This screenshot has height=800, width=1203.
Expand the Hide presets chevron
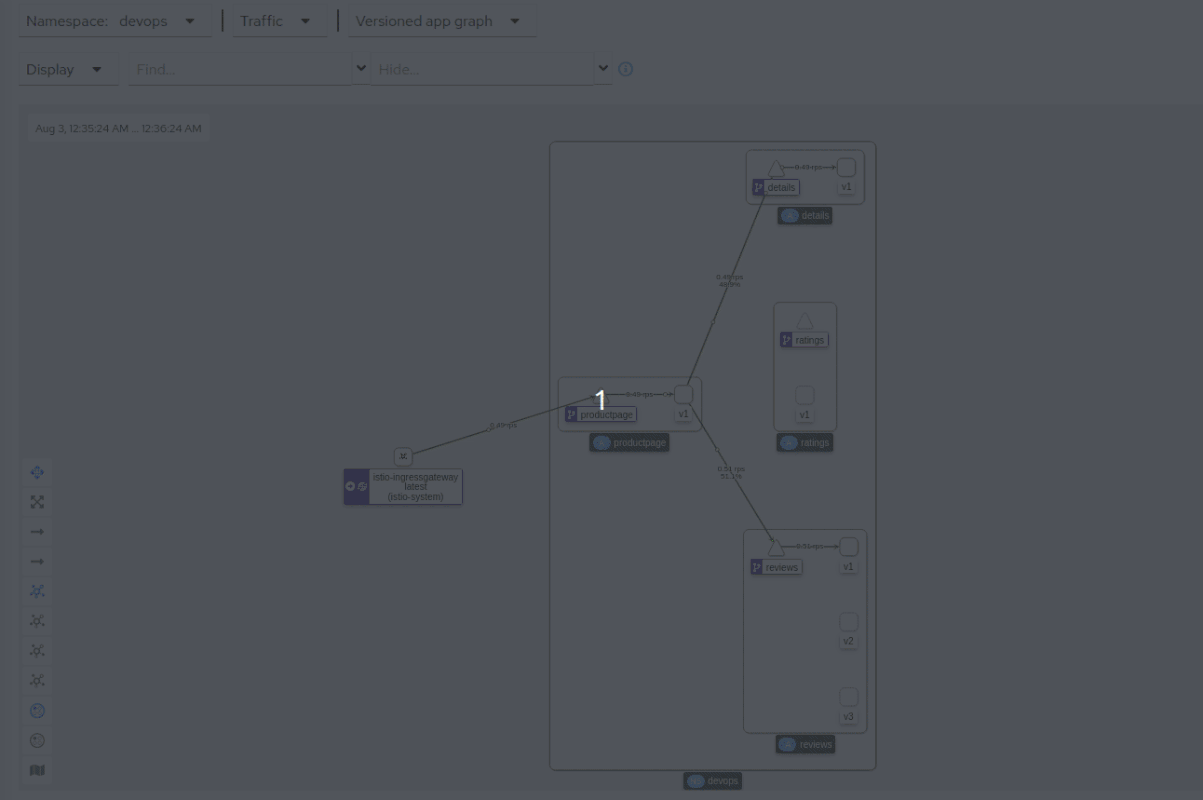[x=603, y=68]
